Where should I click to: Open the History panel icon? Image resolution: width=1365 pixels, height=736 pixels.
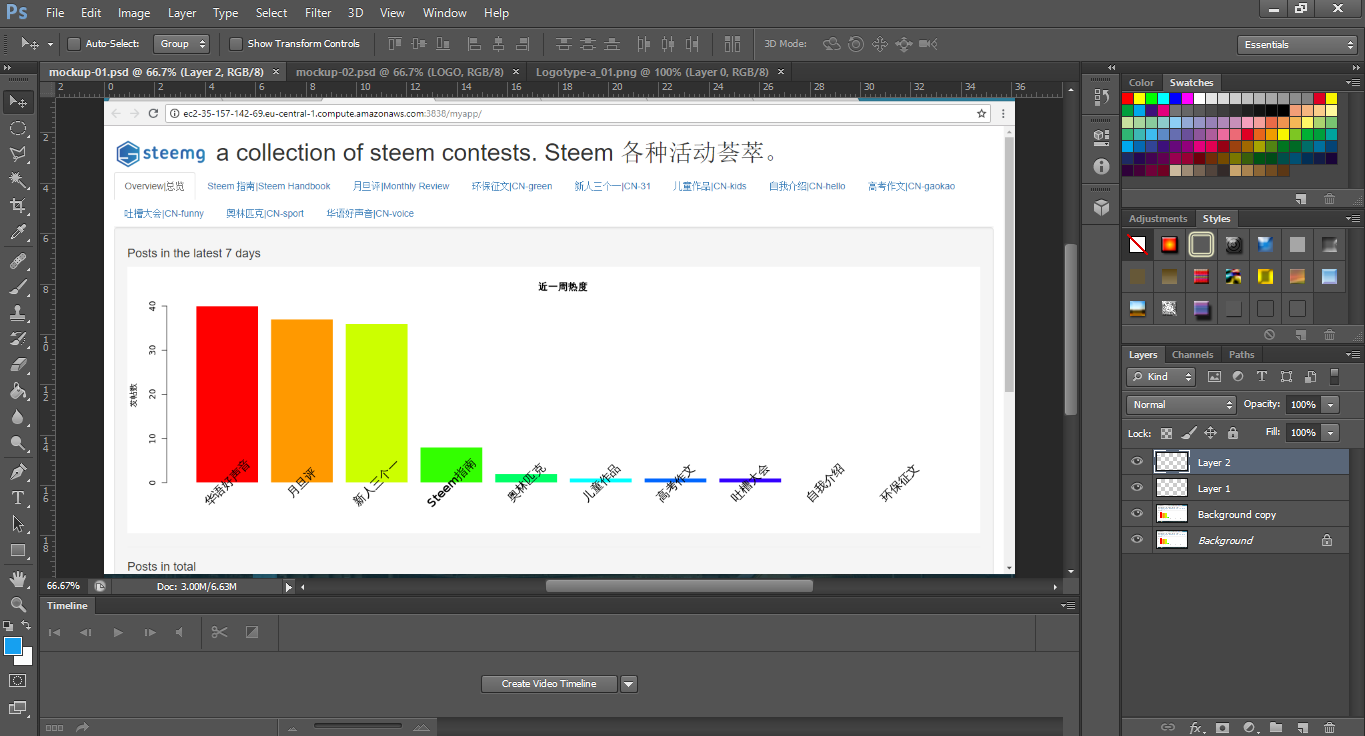coord(1101,97)
